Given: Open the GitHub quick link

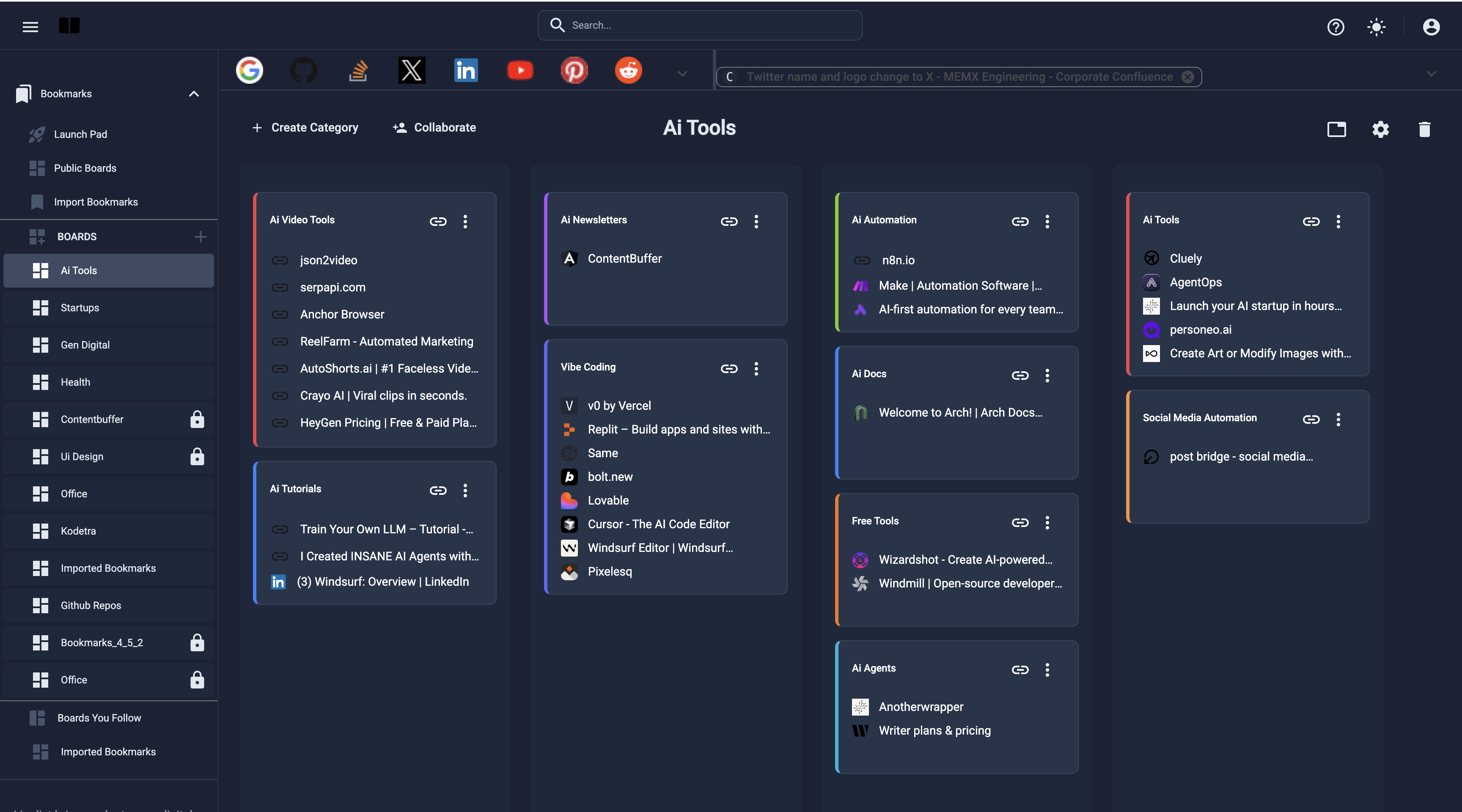Looking at the screenshot, I should pos(304,70).
